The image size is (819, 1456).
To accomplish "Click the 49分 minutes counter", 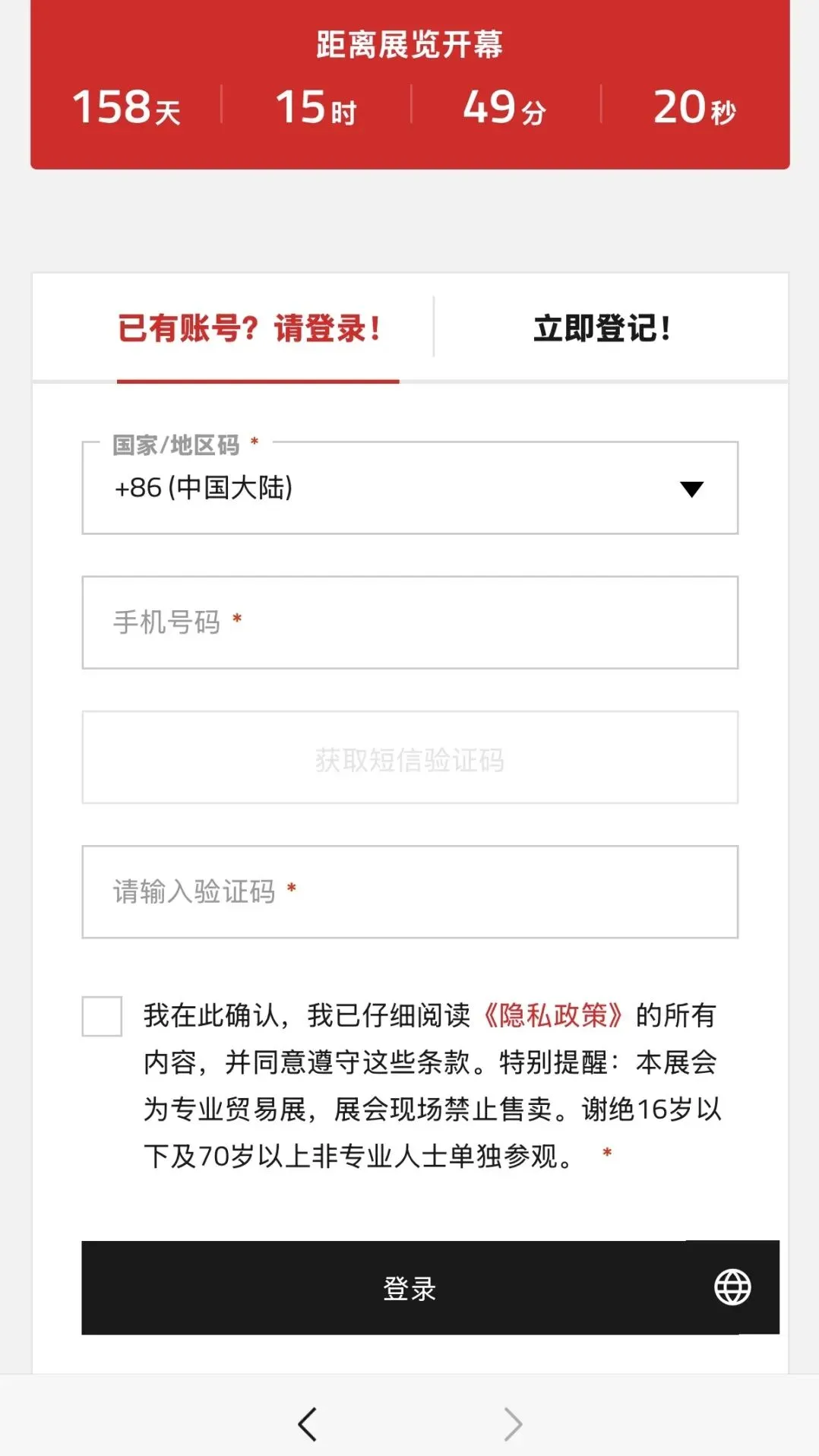I will coord(504,107).
